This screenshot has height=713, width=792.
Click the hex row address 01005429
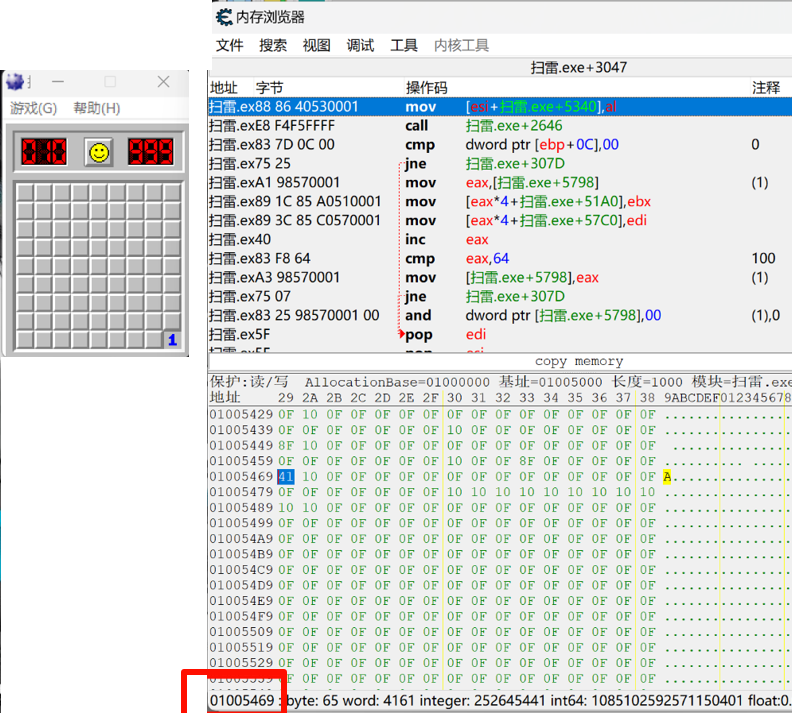[241, 415]
